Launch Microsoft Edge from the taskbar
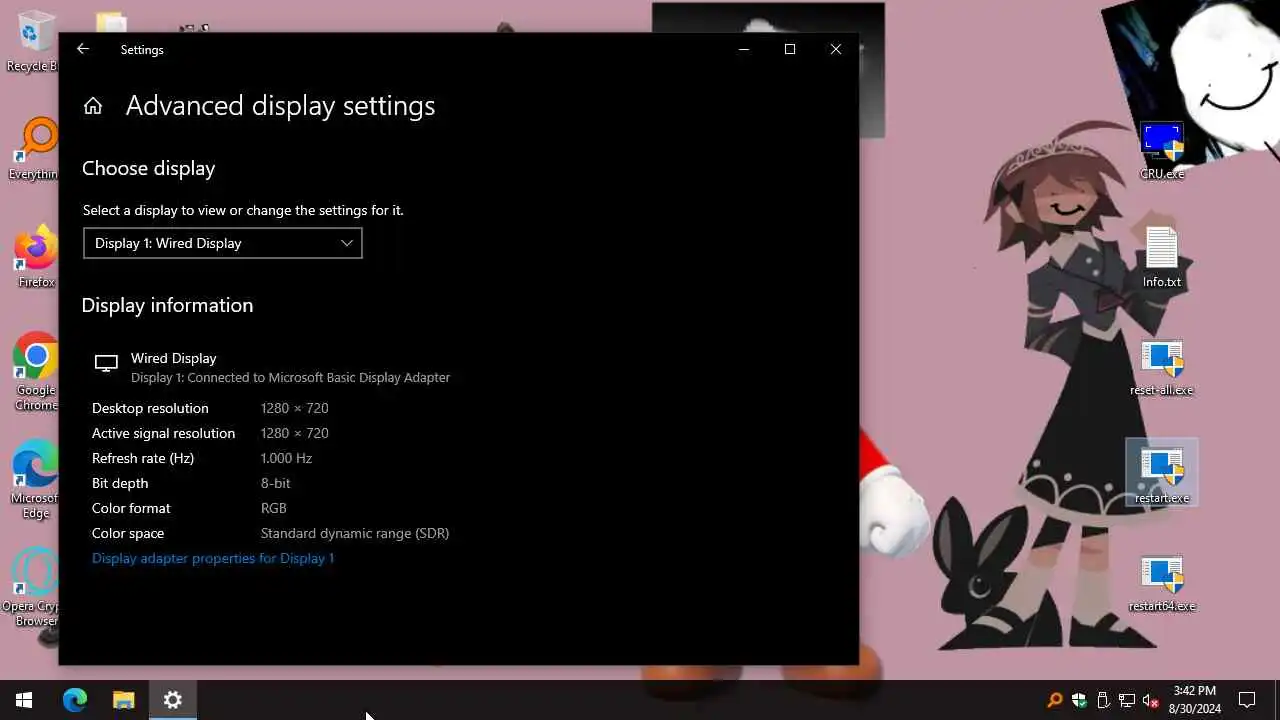The height and width of the screenshot is (720, 1280). (75, 700)
